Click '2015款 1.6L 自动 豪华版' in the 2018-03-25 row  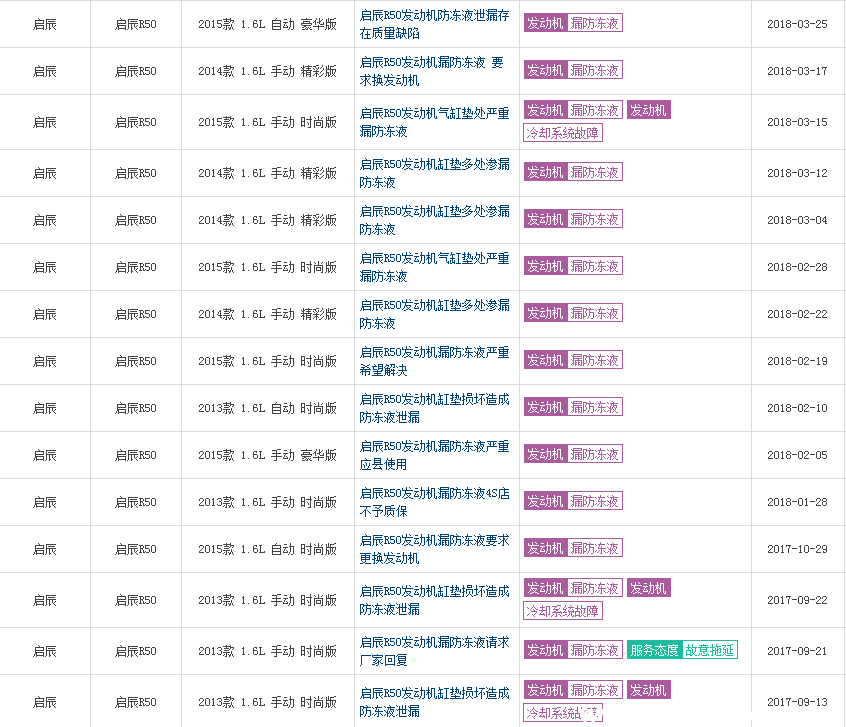[267, 24]
